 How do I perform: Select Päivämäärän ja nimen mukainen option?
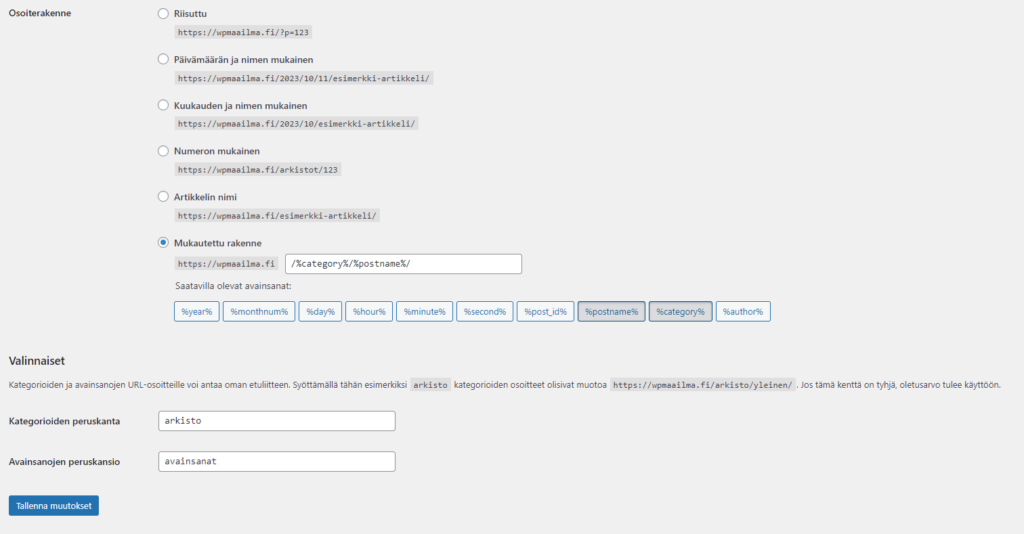pyautogui.click(x=163, y=59)
